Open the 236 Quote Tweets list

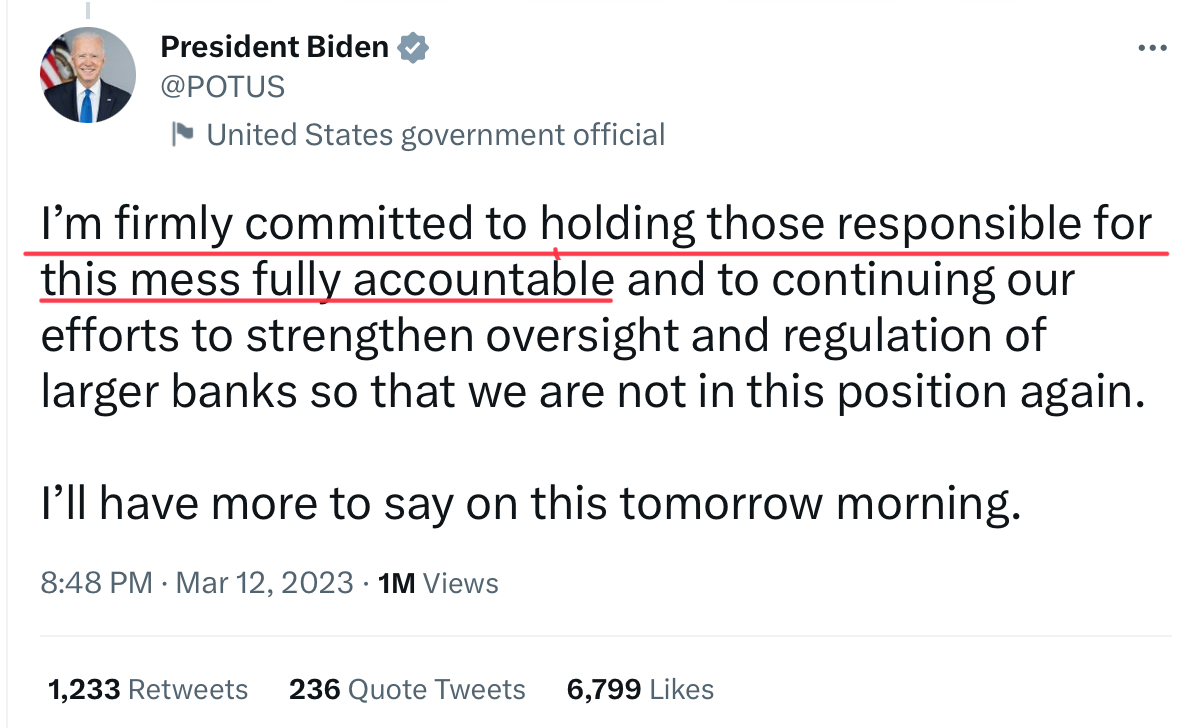pyautogui.click(x=407, y=689)
